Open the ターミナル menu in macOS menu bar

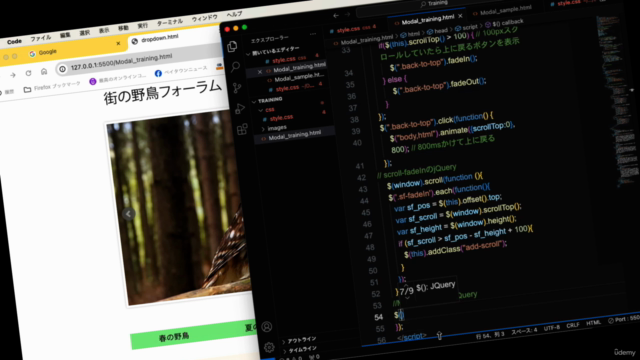click(x=169, y=22)
